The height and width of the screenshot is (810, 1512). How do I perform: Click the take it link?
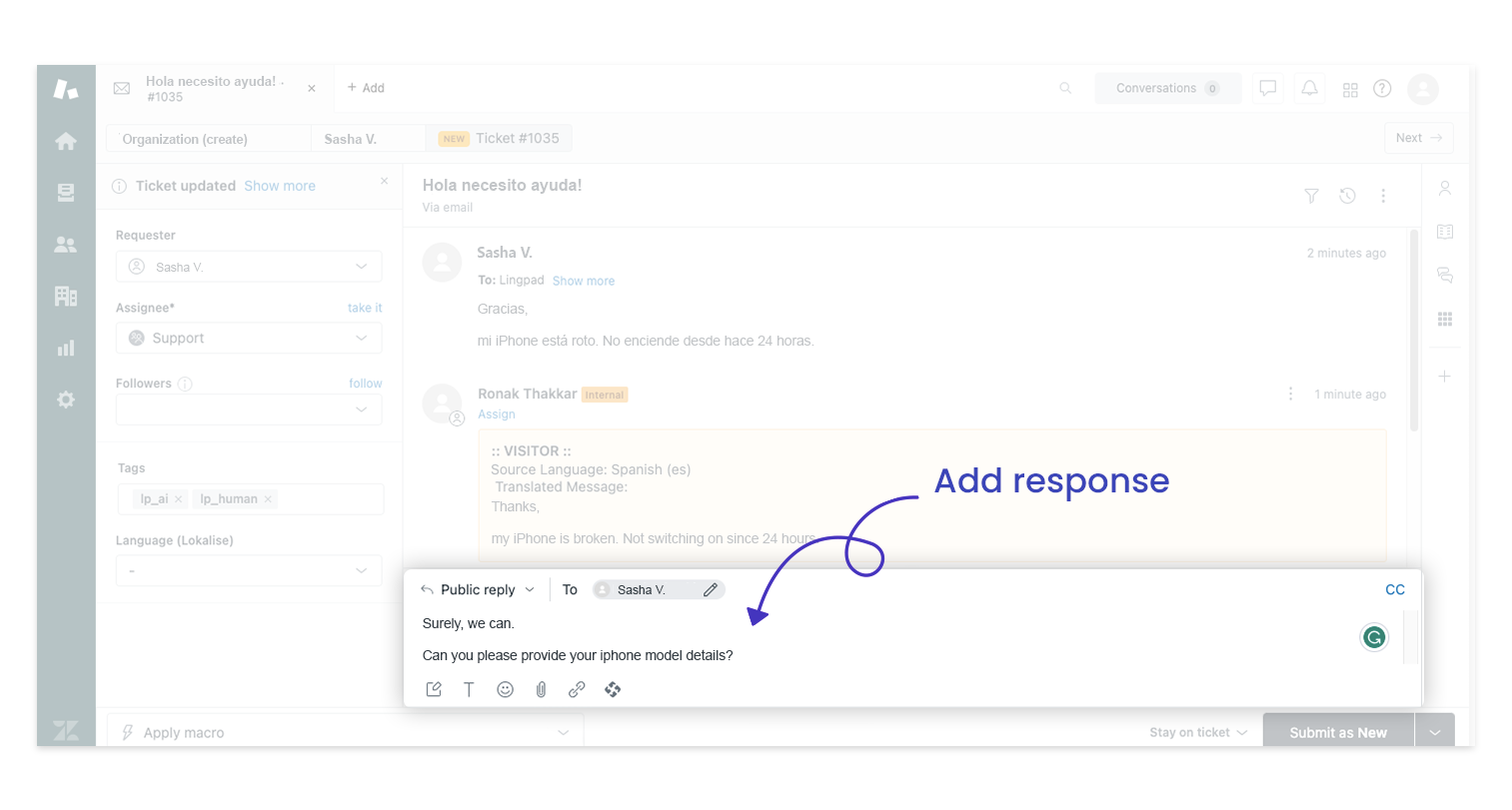coord(365,308)
